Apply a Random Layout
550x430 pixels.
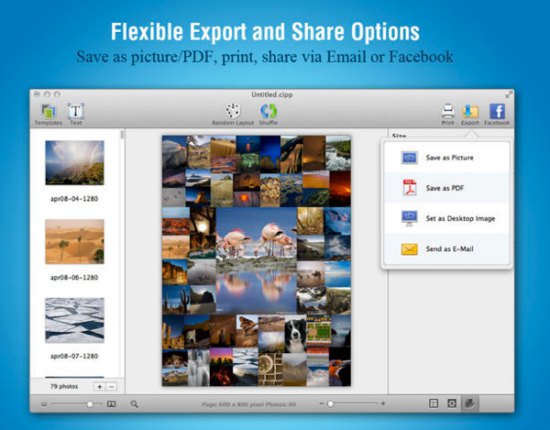(x=233, y=114)
